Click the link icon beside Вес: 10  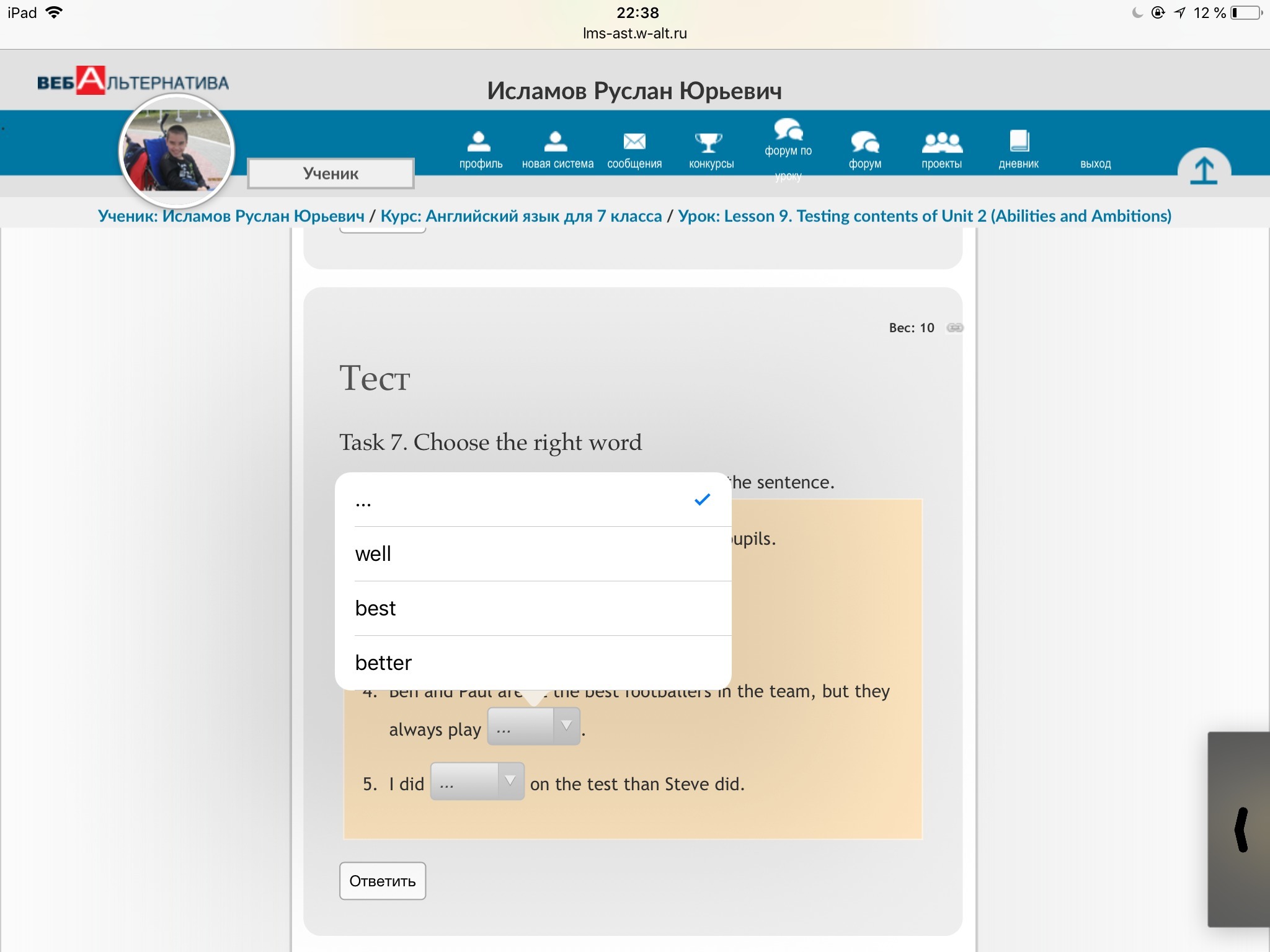(x=955, y=328)
